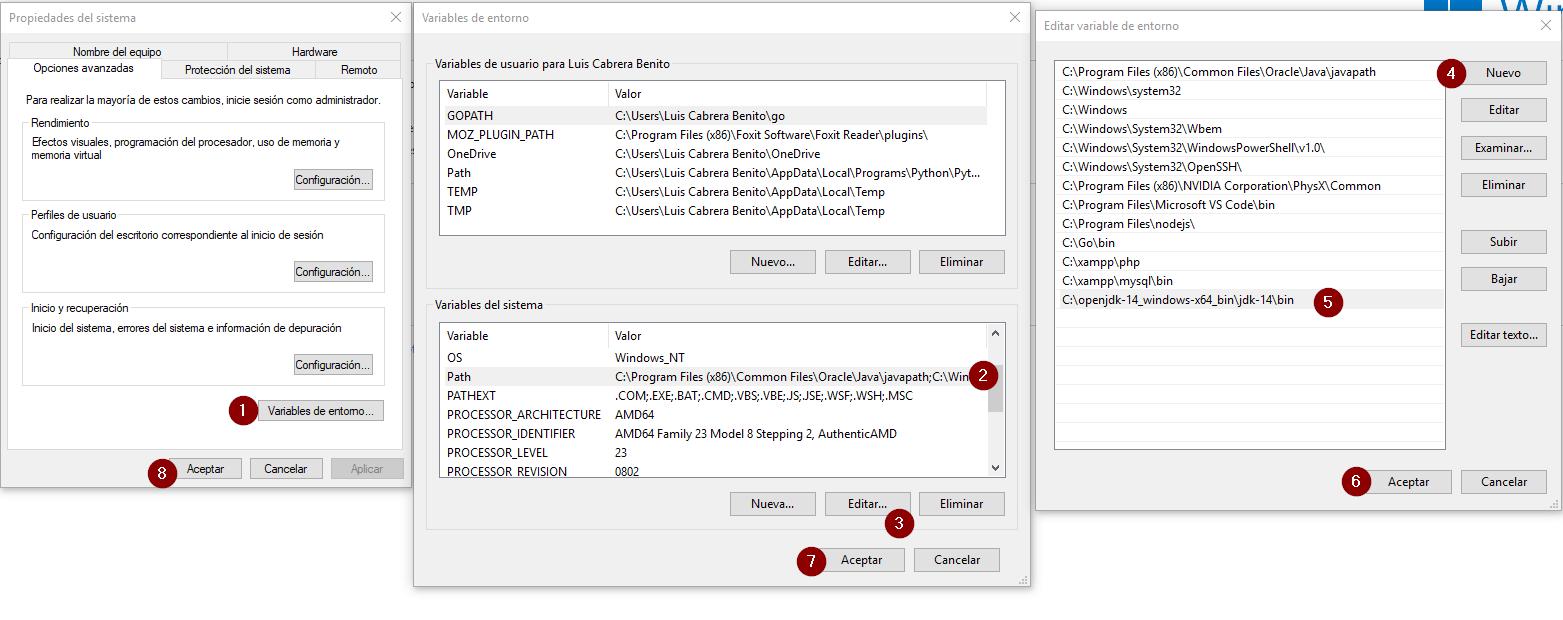
Task: Select the openjdk-14 jdk-14\bin entry
Action: [x=1249, y=300]
